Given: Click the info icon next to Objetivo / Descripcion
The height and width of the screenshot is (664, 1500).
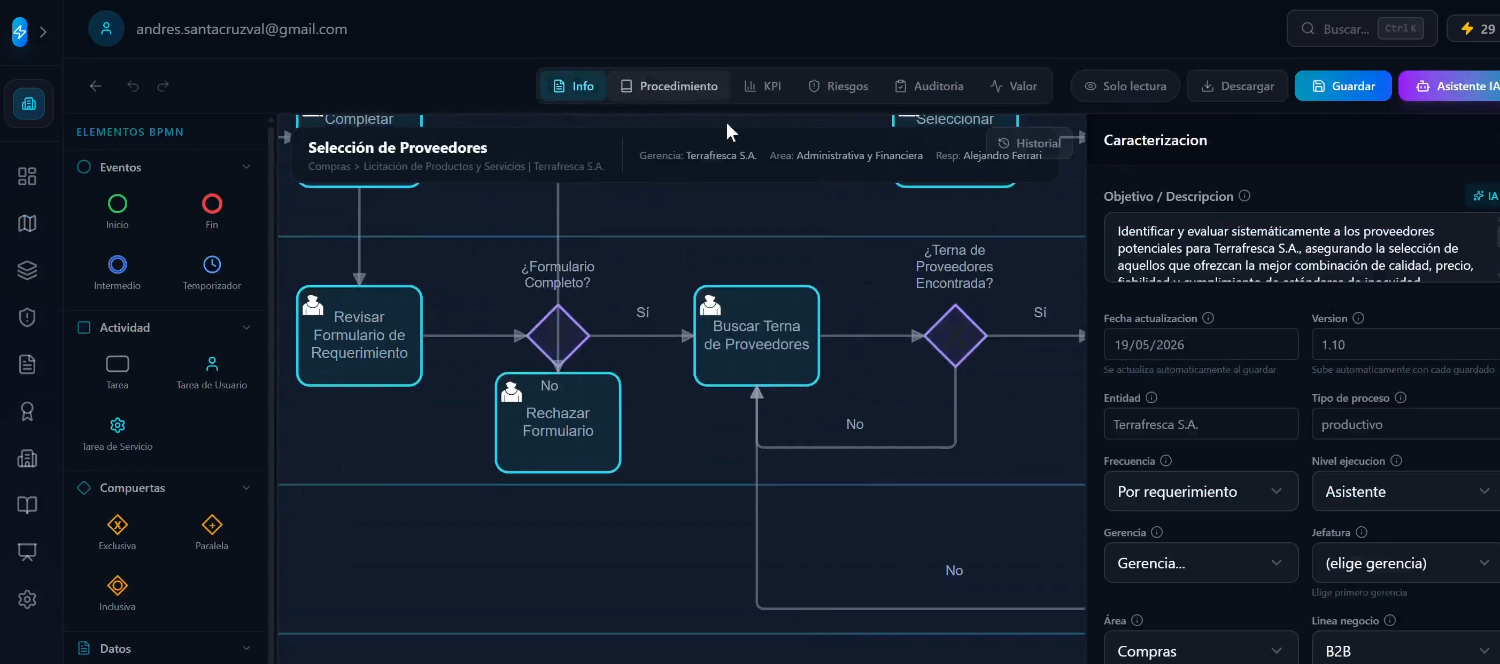Looking at the screenshot, I should 1244,196.
